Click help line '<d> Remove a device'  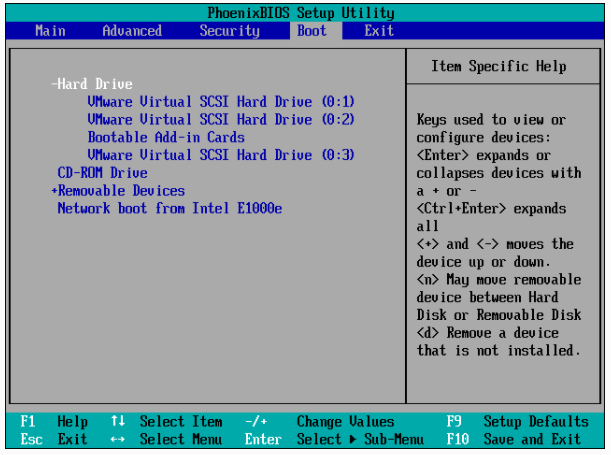(x=487, y=333)
